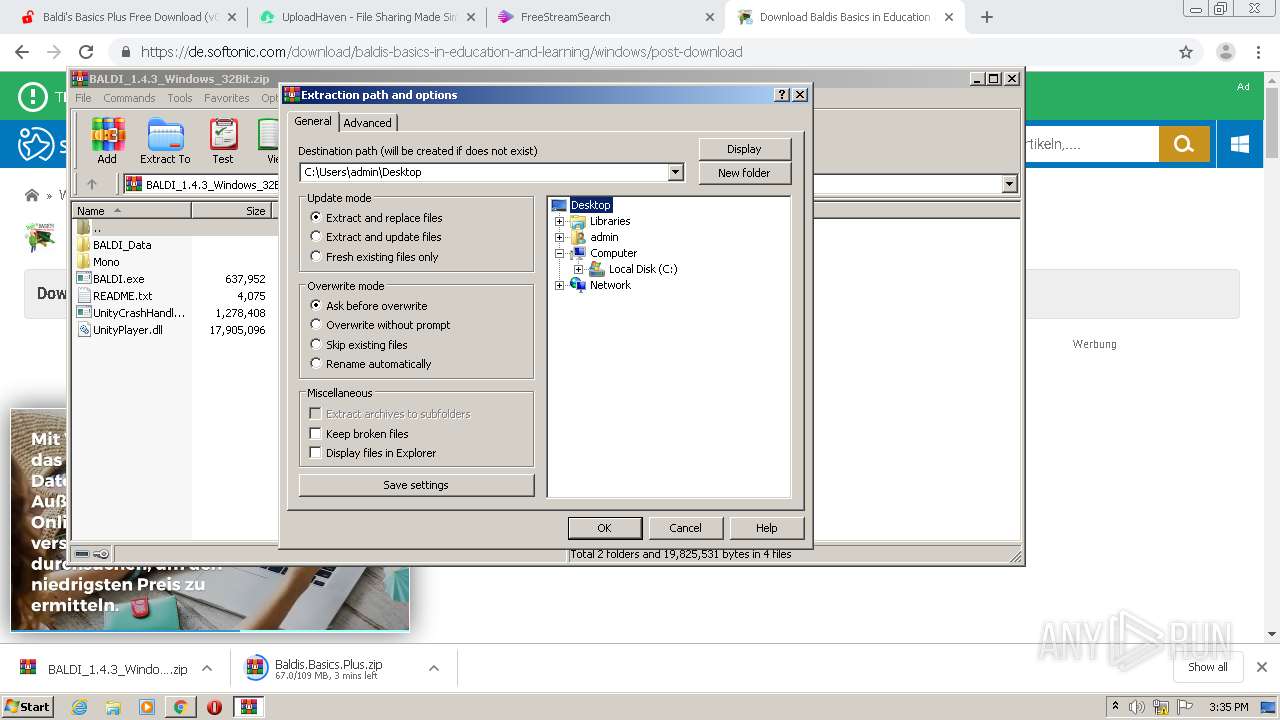
Task: Open Windows Explorer from the taskbar
Action: pos(113,707)
